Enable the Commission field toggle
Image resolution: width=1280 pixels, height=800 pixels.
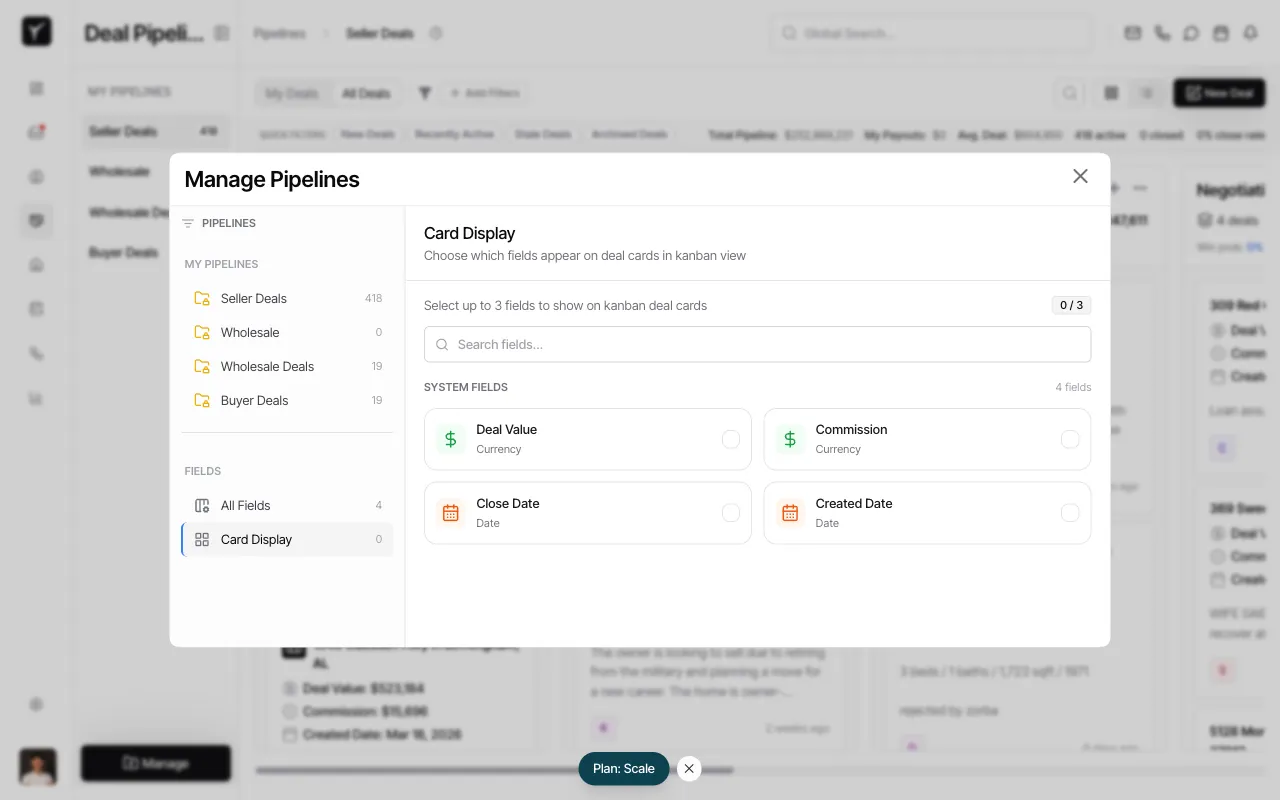coord(1070,439)
